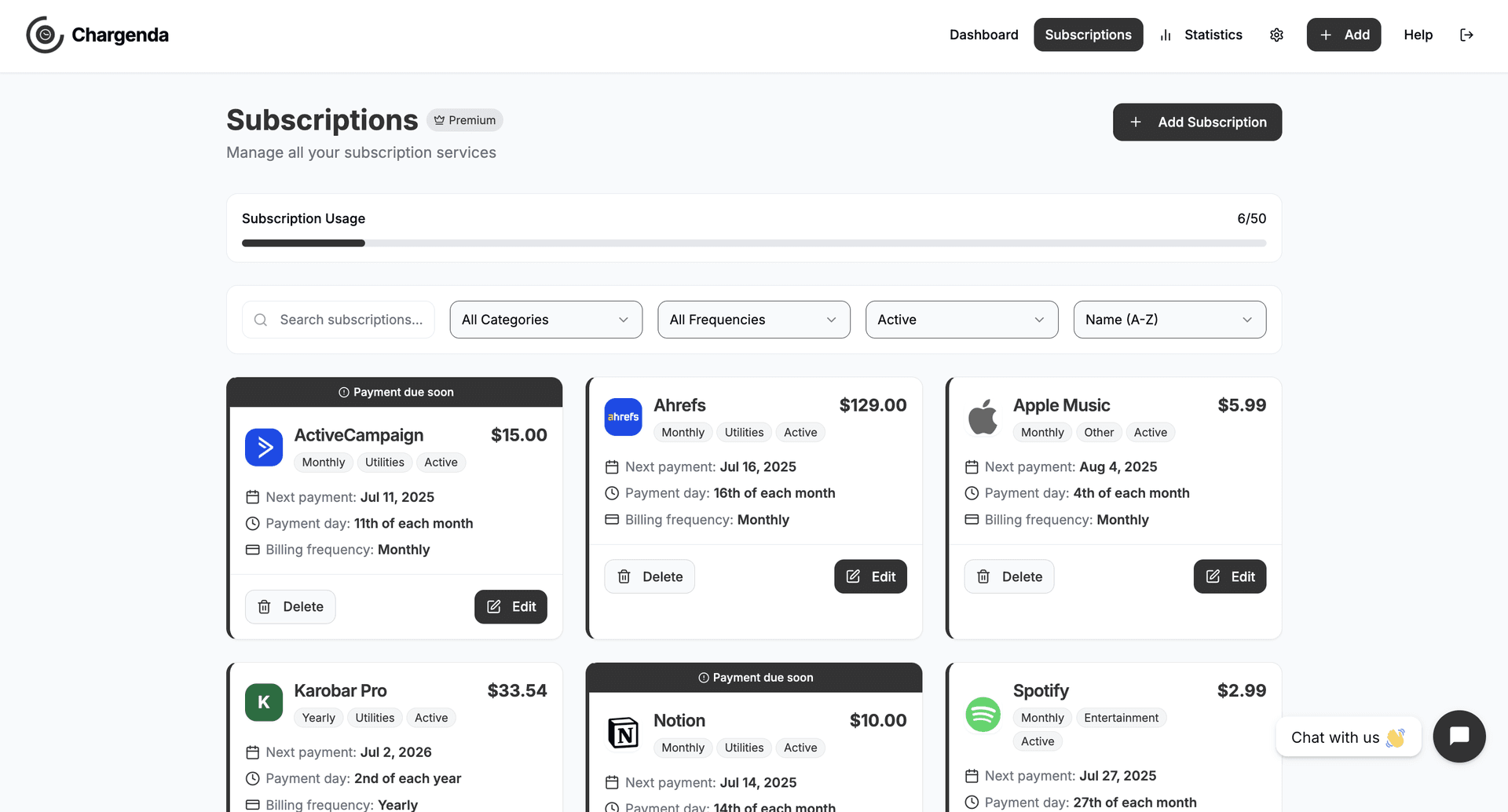Click the Spotify logo icon
Screen dimensions: 1508x812
pyautogui.click(x=983, y=715)
